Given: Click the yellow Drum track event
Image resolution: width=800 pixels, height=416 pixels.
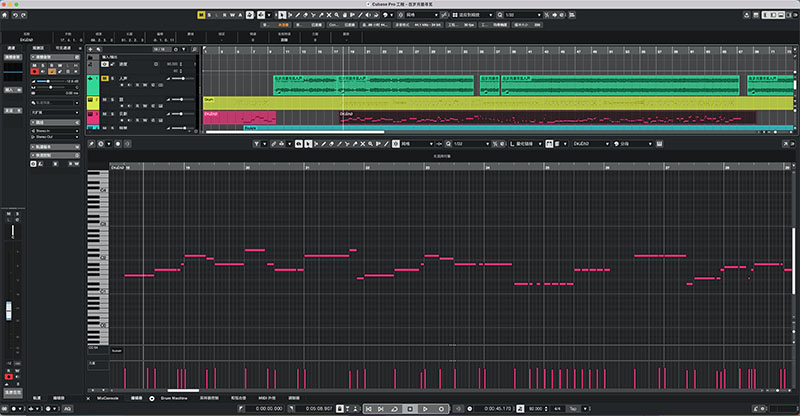Looking at the screenshot, I should 498,103.
